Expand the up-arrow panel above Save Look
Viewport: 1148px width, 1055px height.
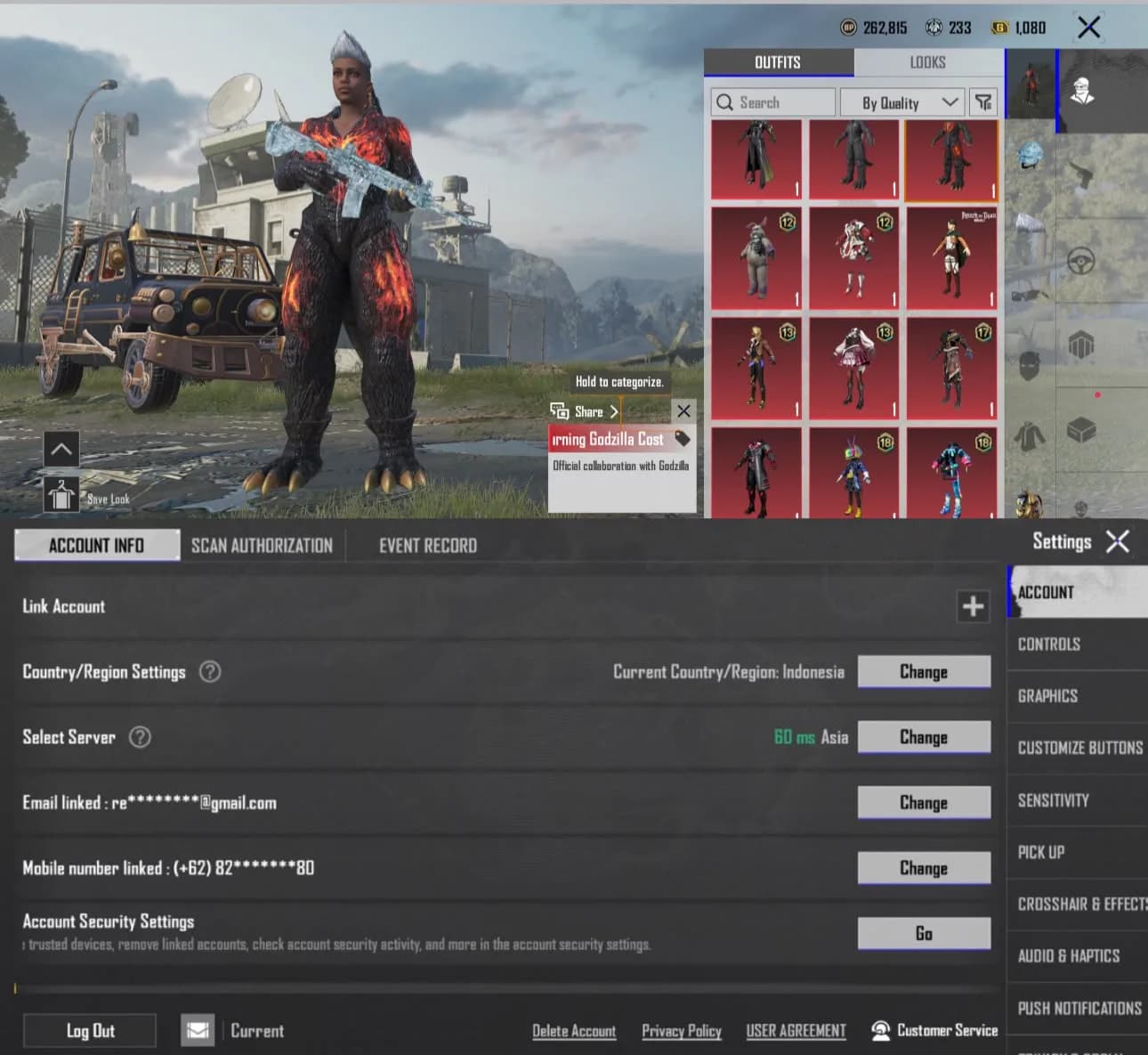point(61,449)
